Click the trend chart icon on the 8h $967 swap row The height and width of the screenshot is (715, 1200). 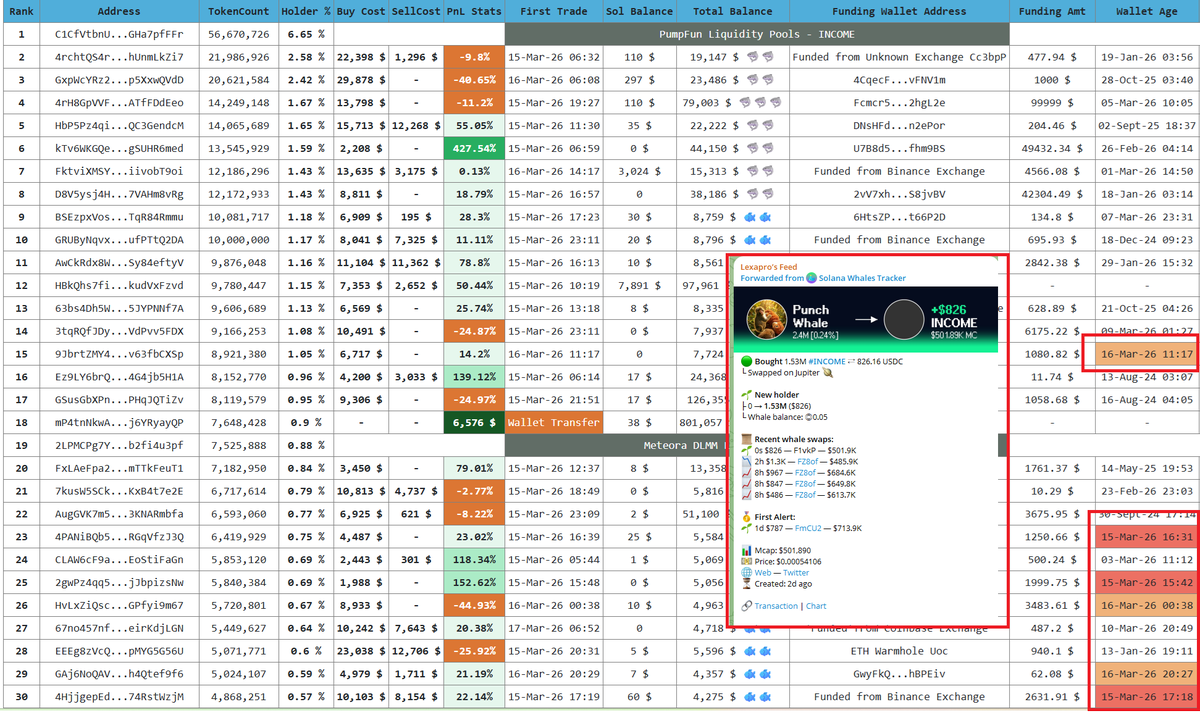pos(746,472)
